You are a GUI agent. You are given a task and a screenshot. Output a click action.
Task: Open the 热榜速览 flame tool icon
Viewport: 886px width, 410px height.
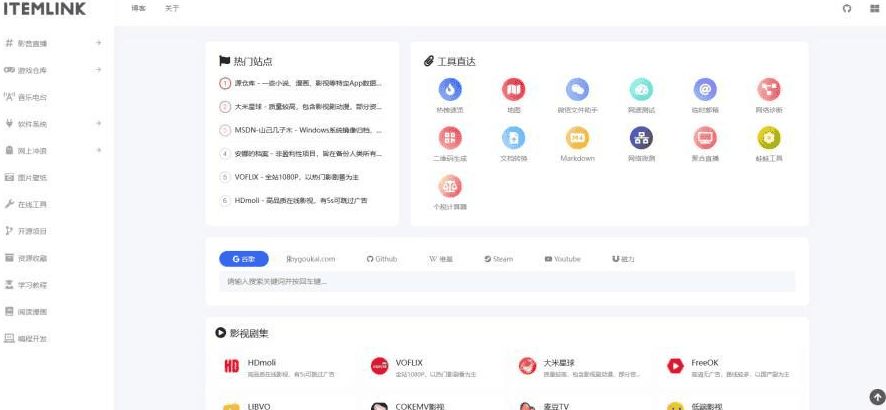tap(450, 89)
